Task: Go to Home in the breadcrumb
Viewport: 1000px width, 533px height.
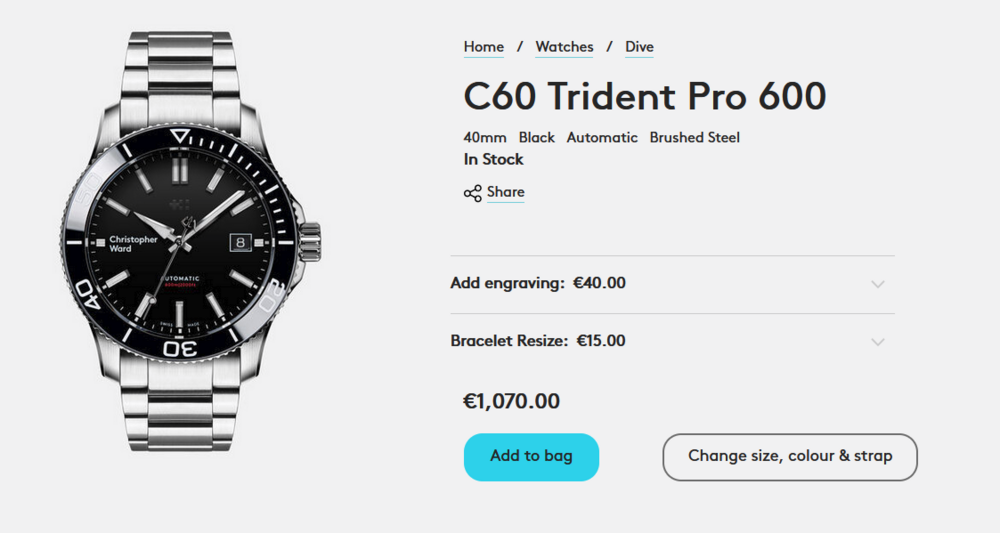Action: click(x=484, y=47)
